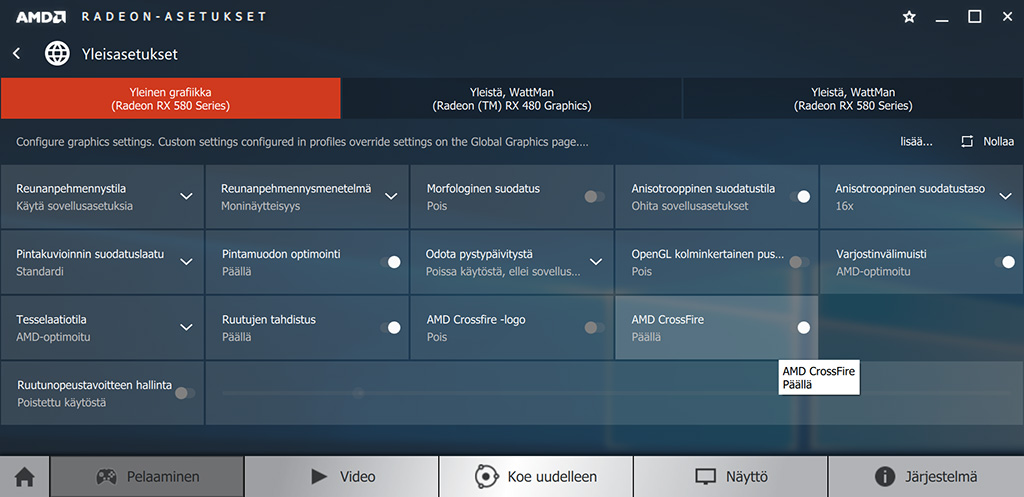Toggle Ruutunopeustavoitteen hallinta switch
Screen dimensions: 1024x497
coord(185,393)
